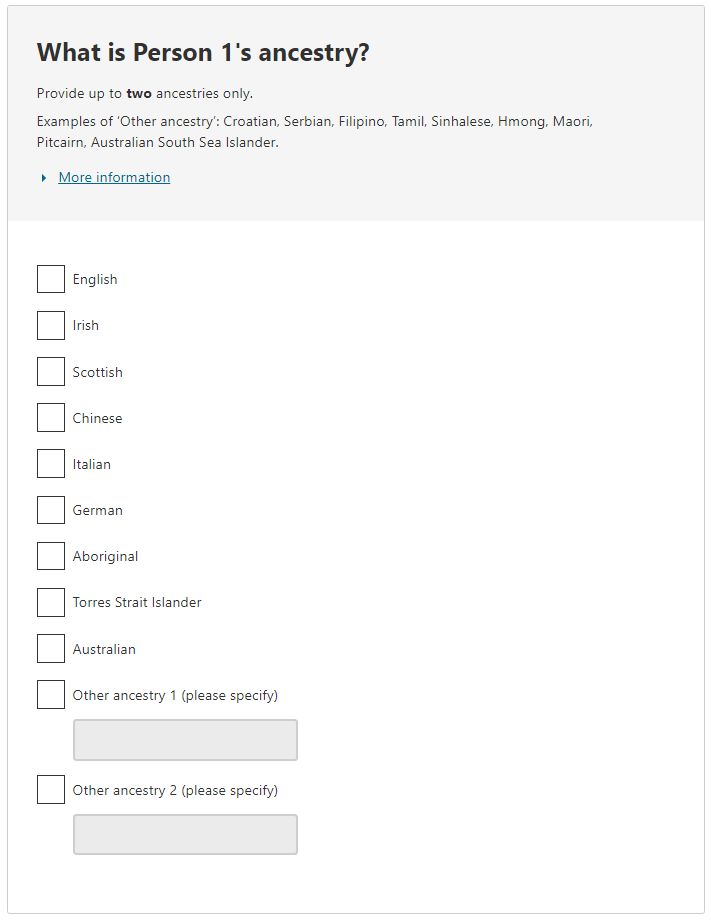
Task: Select Australian as Person 1's ancestry
Action: tap(50, 648)
